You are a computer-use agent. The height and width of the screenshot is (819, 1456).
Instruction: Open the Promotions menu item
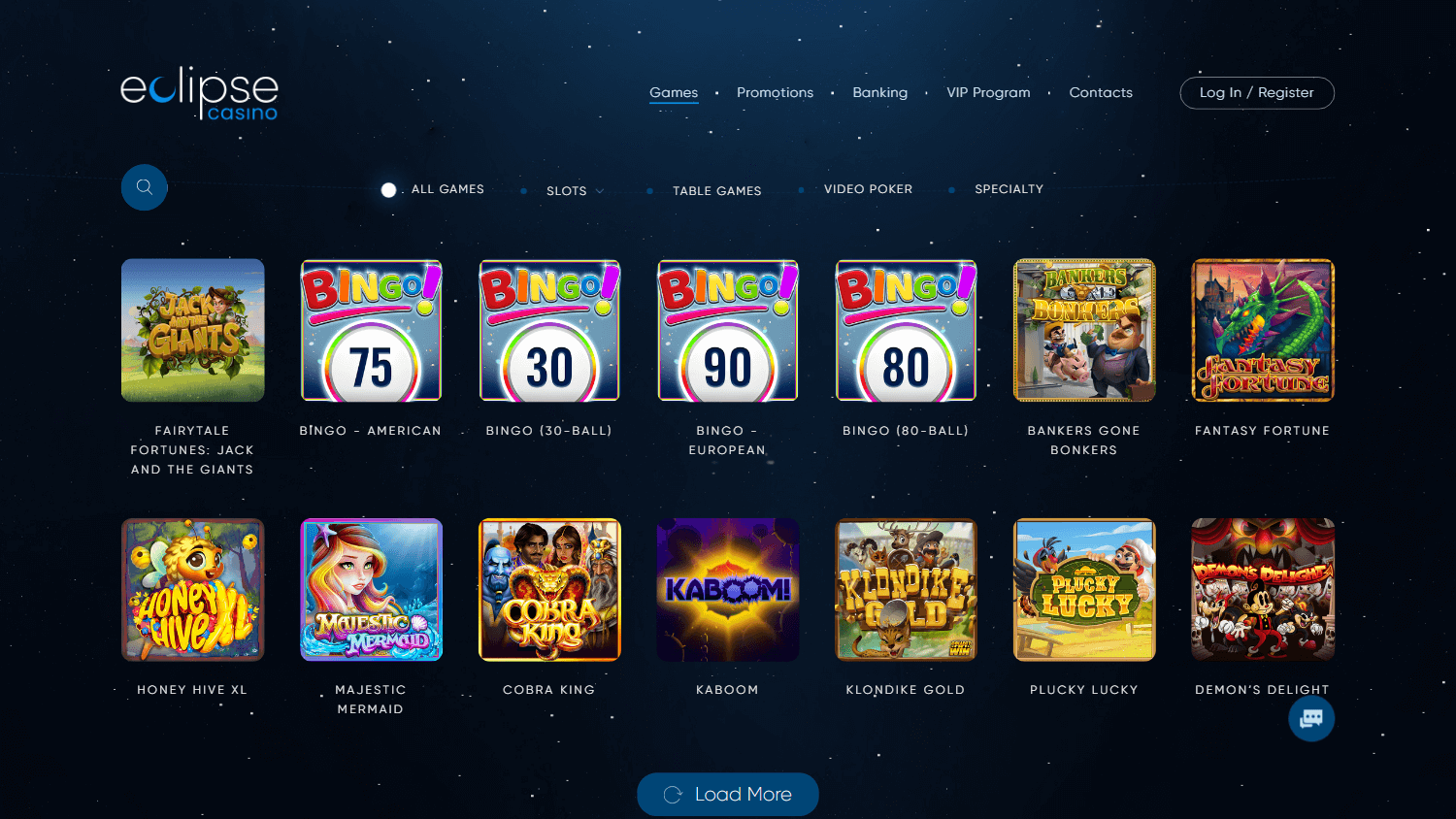pos(775,92)
